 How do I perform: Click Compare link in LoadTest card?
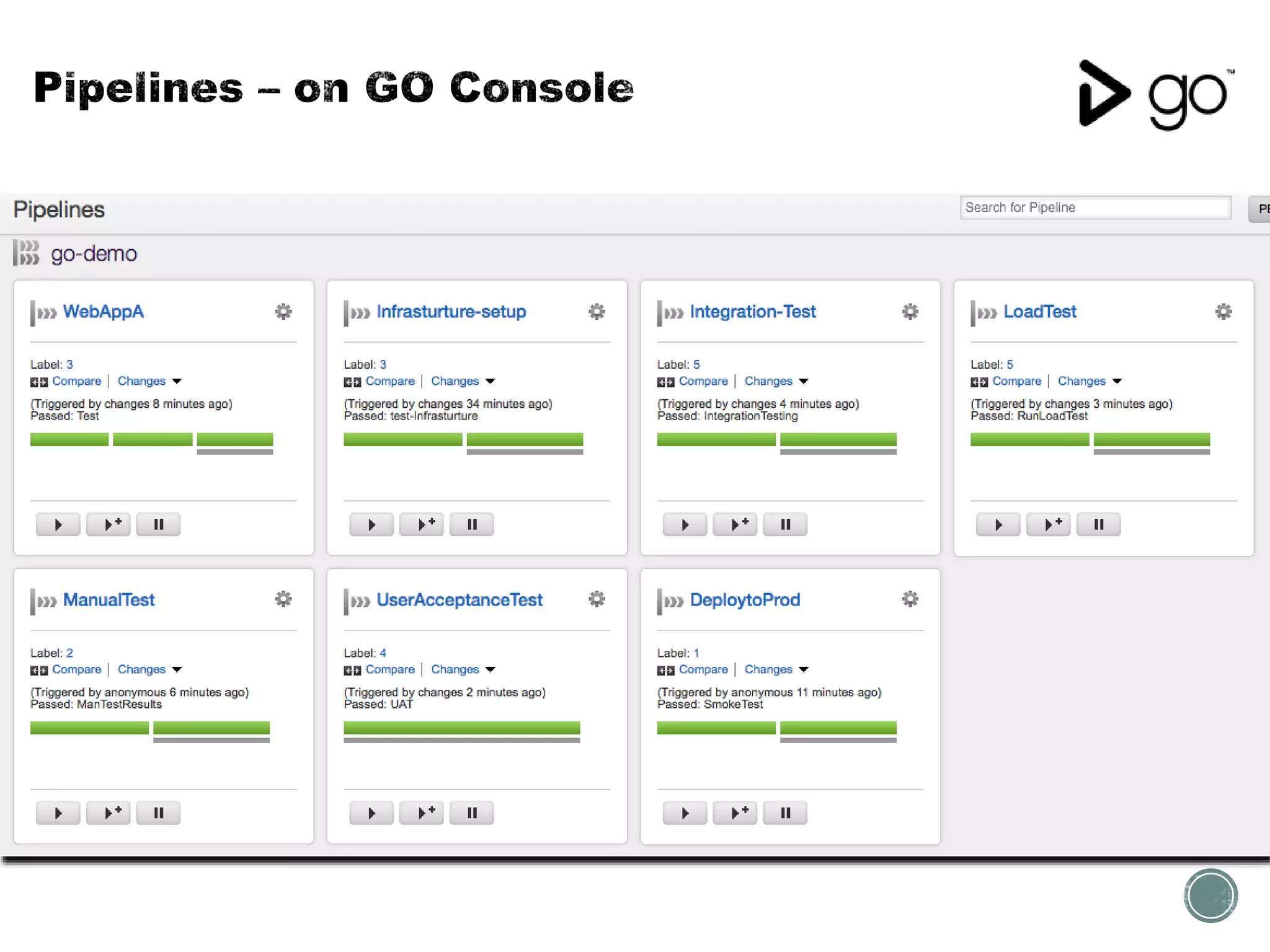(x=1016, y=381)
